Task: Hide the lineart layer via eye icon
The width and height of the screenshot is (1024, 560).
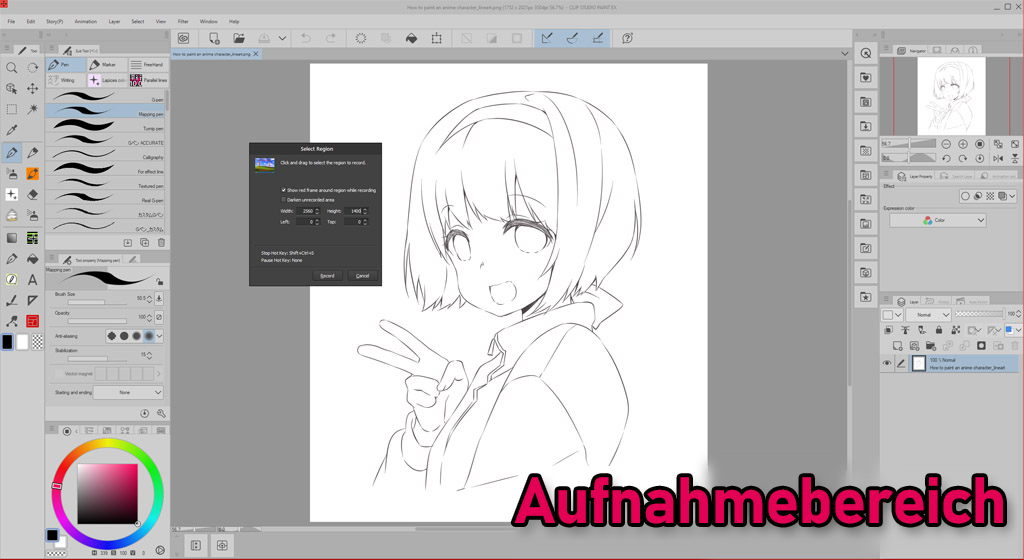Action: (887, 364)
